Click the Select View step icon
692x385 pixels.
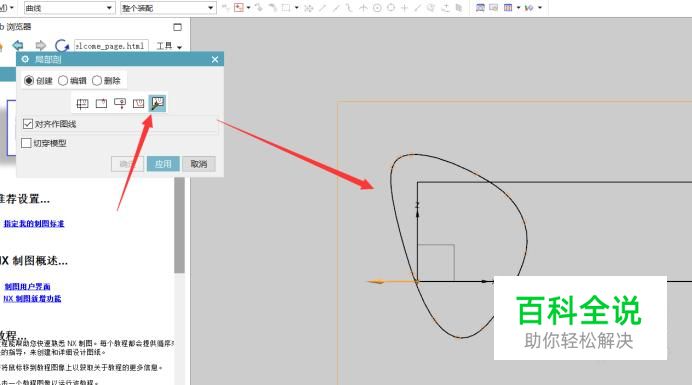pos(83,103)
